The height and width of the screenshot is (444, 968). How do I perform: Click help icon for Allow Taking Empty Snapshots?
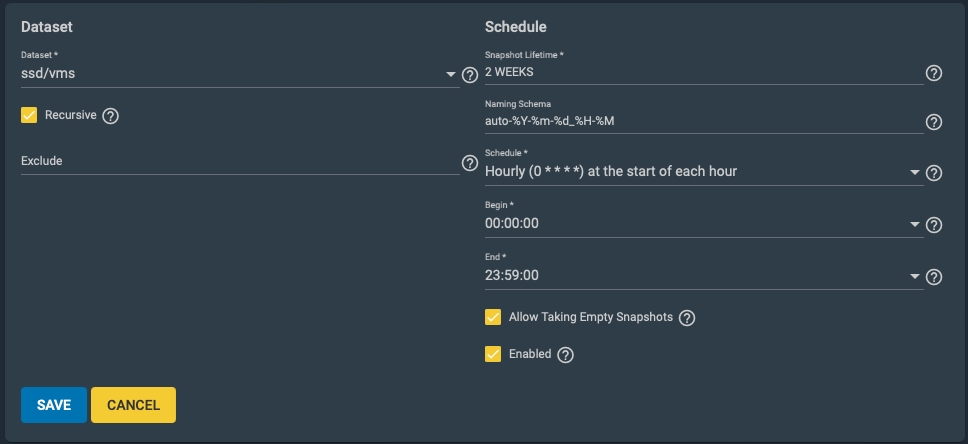pos(687,318)
